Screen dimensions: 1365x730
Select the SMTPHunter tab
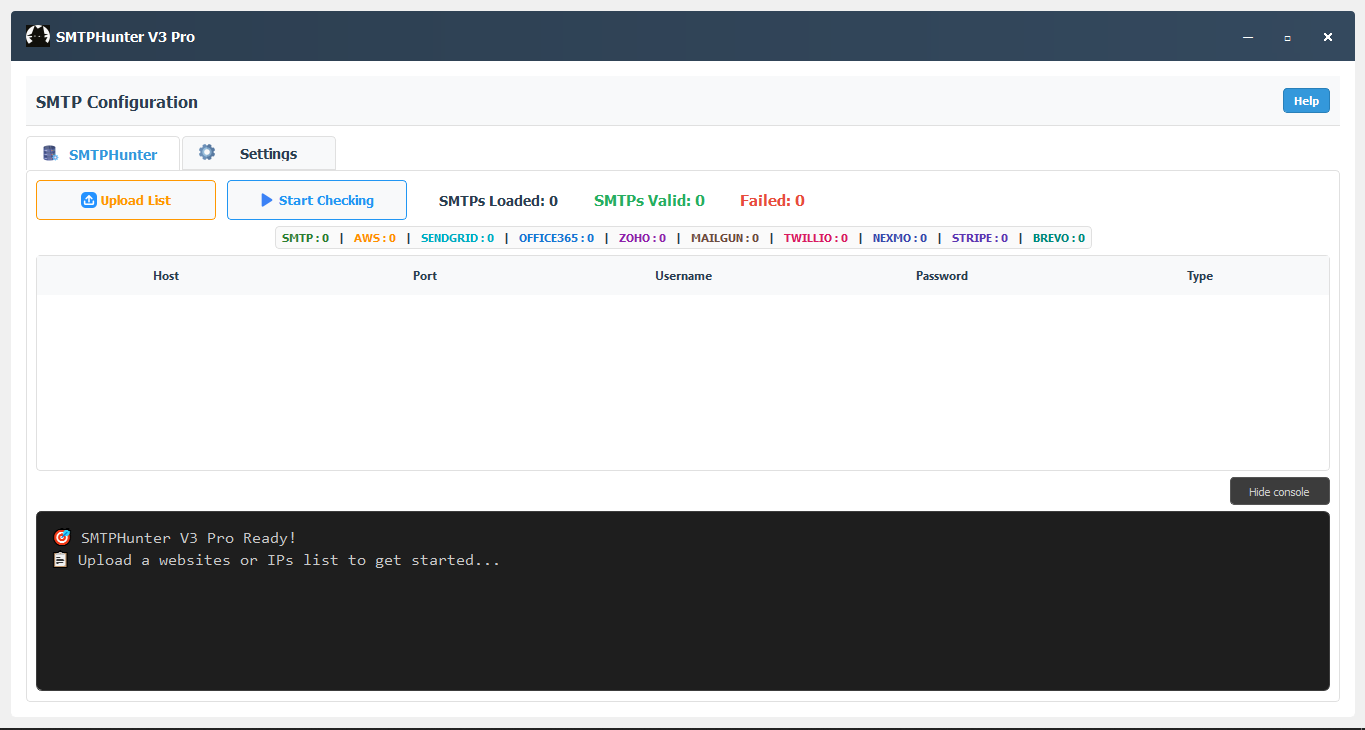pyautogui.click(x=103, y=154)
